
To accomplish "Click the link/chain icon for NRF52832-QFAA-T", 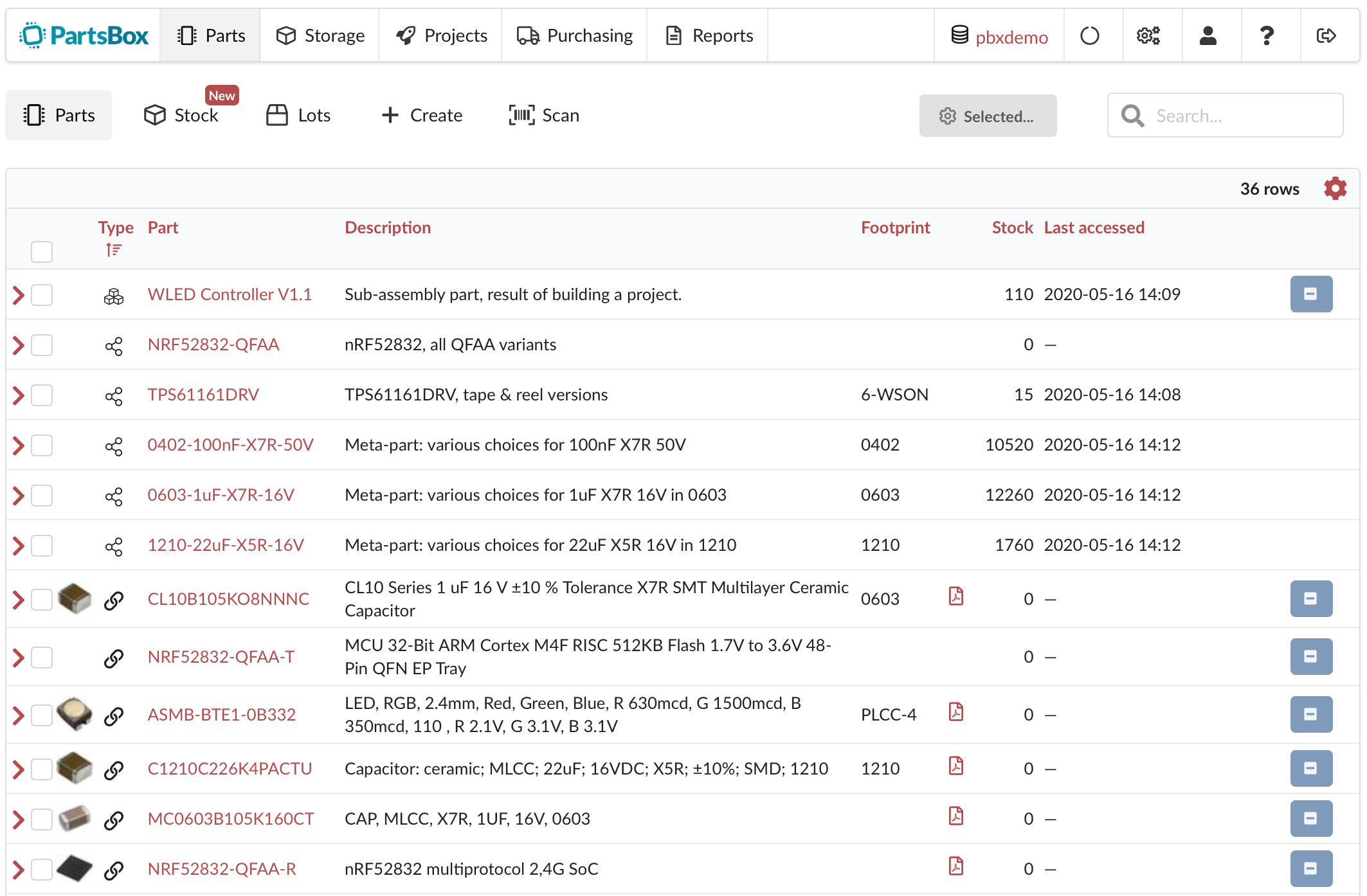I will [x=113, y=658].
